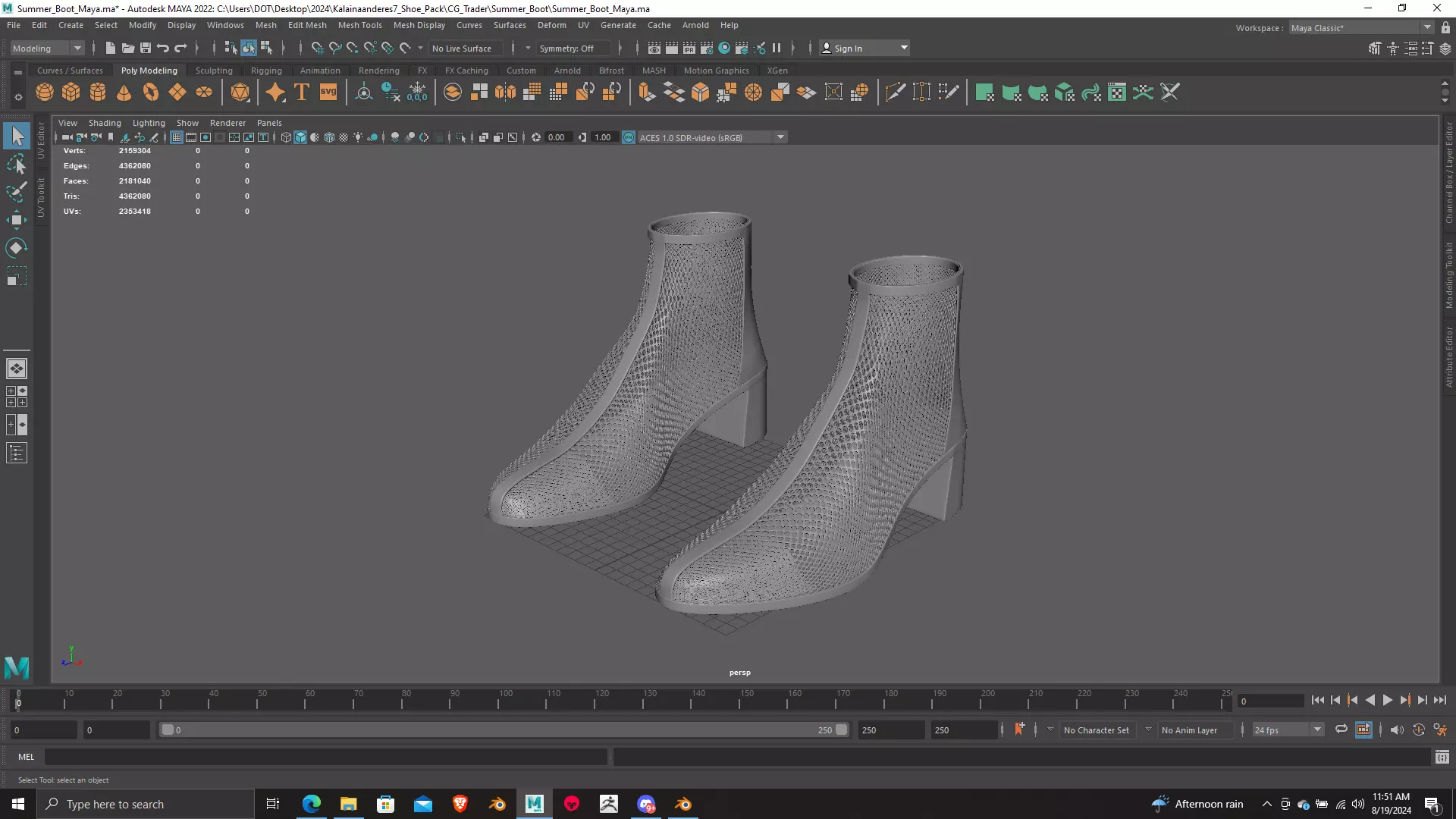Image resolution: width=1456 pixels, height=819 pixels.
Task: Click the Multi-Cut tool shelf icon
Action: (x=895, y=93)
